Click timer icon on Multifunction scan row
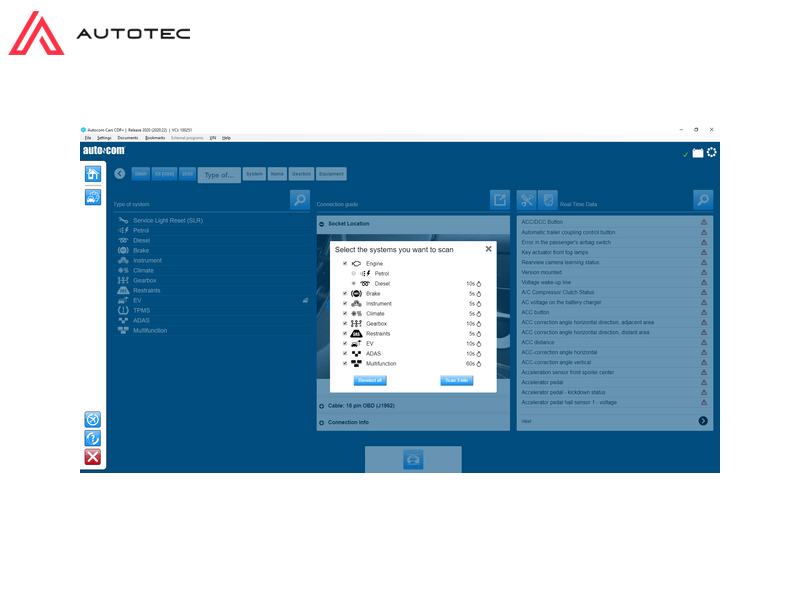The height and width of the screenshot is (600, 800). (x=479, y=364)
